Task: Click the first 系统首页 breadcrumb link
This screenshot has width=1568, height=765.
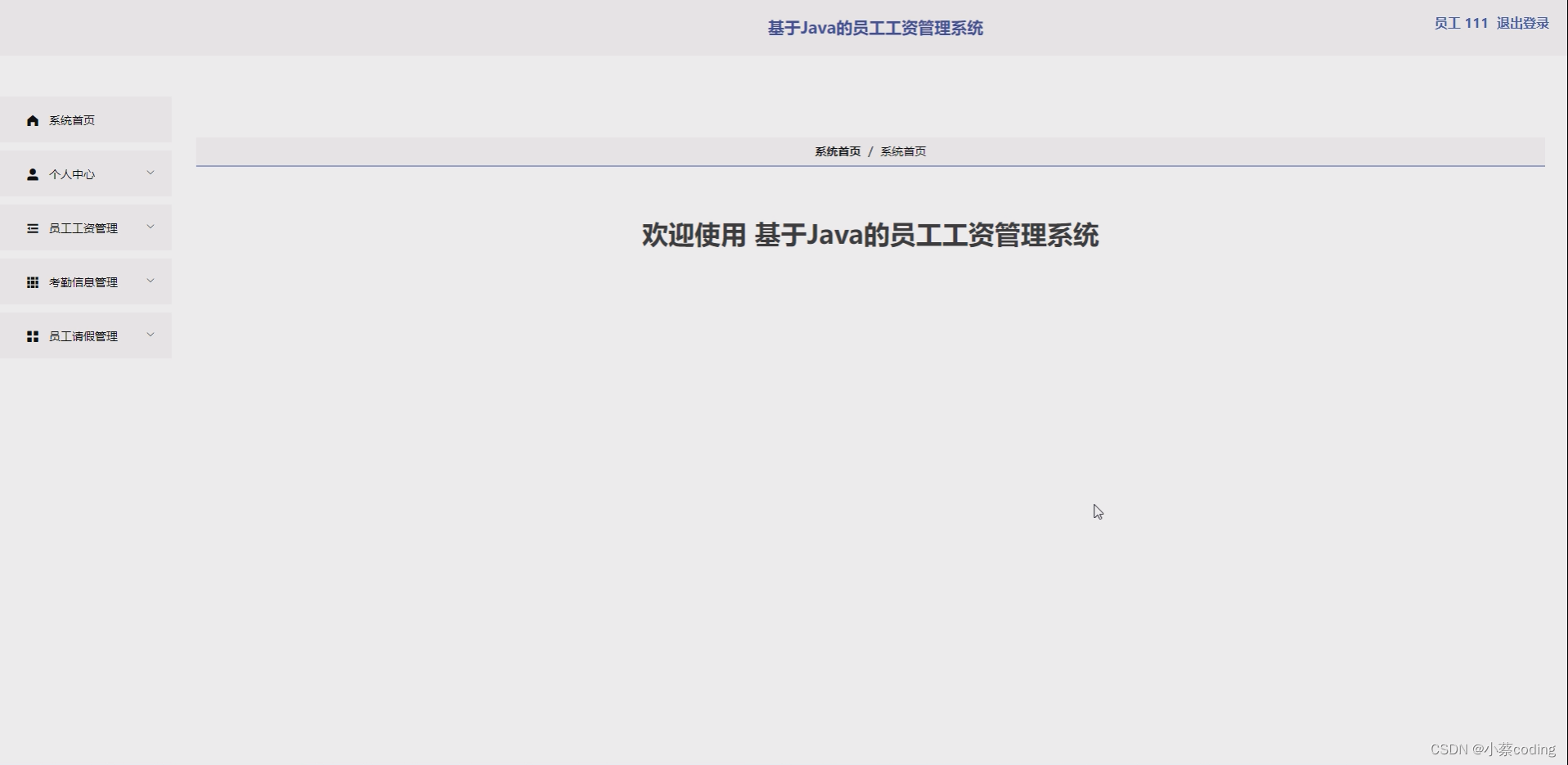Action: click(x=838, y=151)
